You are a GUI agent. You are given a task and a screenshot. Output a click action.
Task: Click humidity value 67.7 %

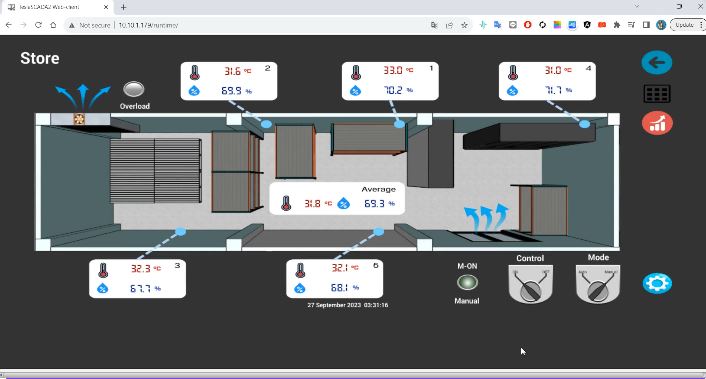click(144, 289)
